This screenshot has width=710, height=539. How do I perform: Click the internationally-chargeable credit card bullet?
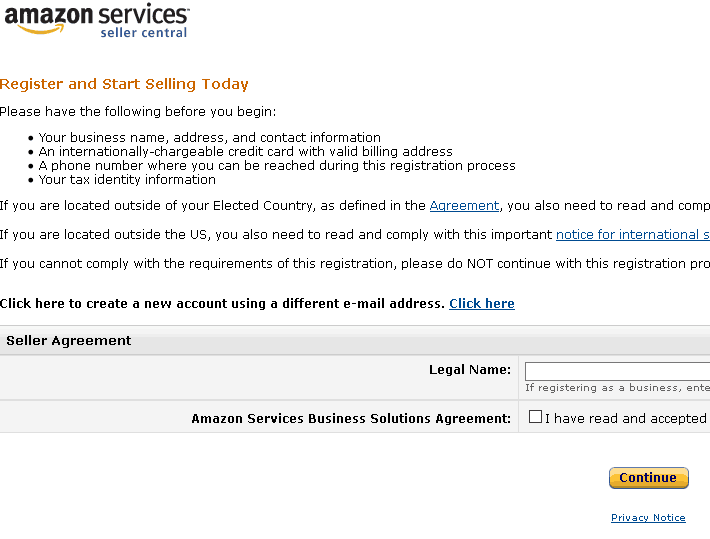[246, 152]
